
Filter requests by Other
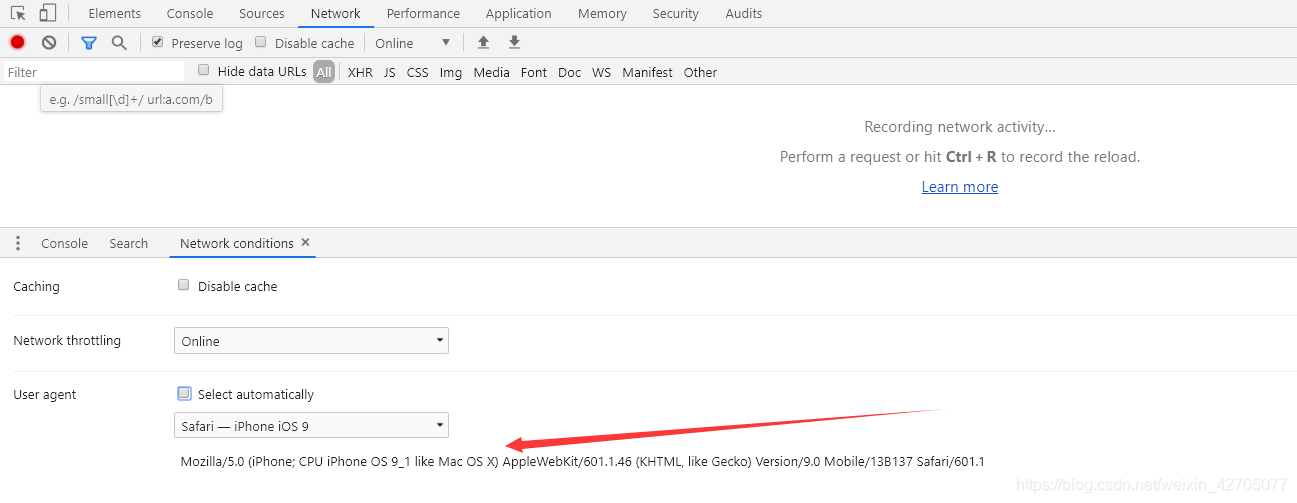coord(701,72)
